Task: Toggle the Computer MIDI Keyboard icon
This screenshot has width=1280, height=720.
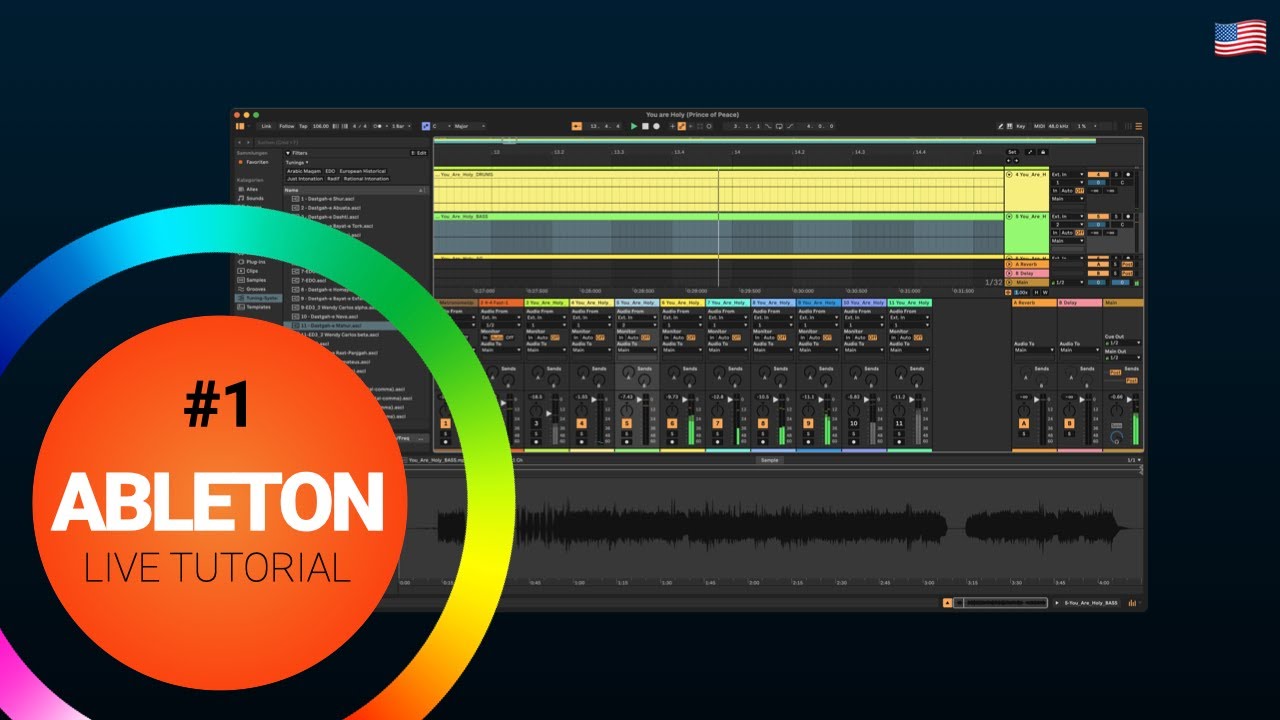Action: [1009, 126]
